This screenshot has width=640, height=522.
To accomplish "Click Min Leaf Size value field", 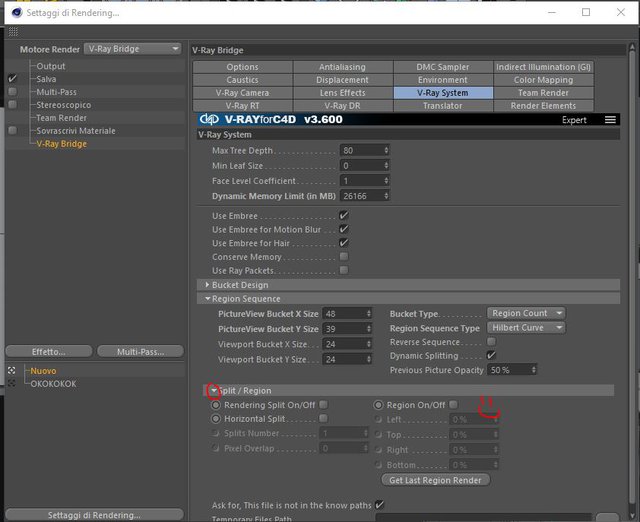I will pyautogui.click(x=361, y=165).
